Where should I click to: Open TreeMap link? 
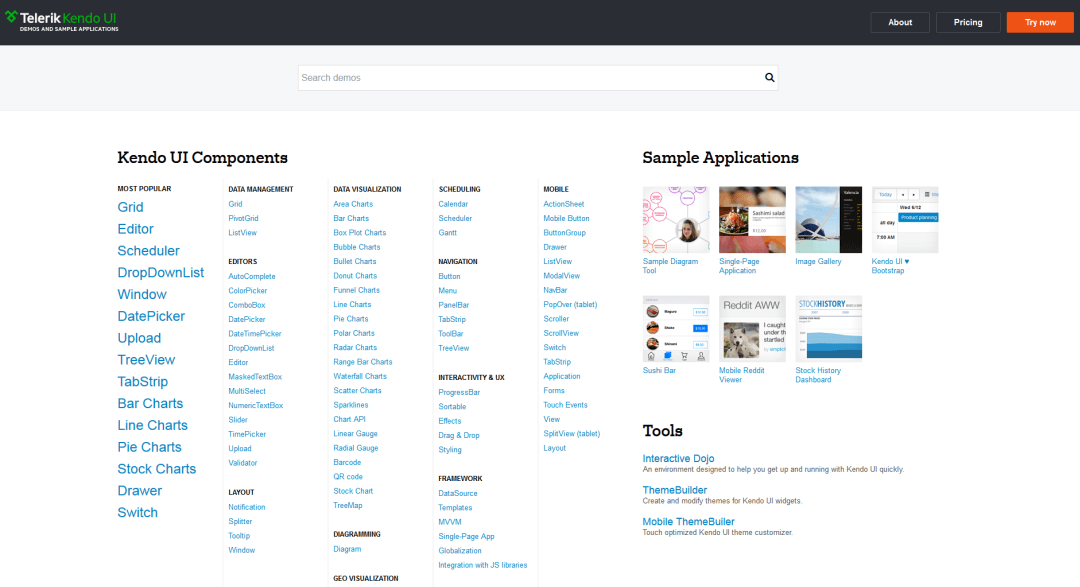[347, 506]
